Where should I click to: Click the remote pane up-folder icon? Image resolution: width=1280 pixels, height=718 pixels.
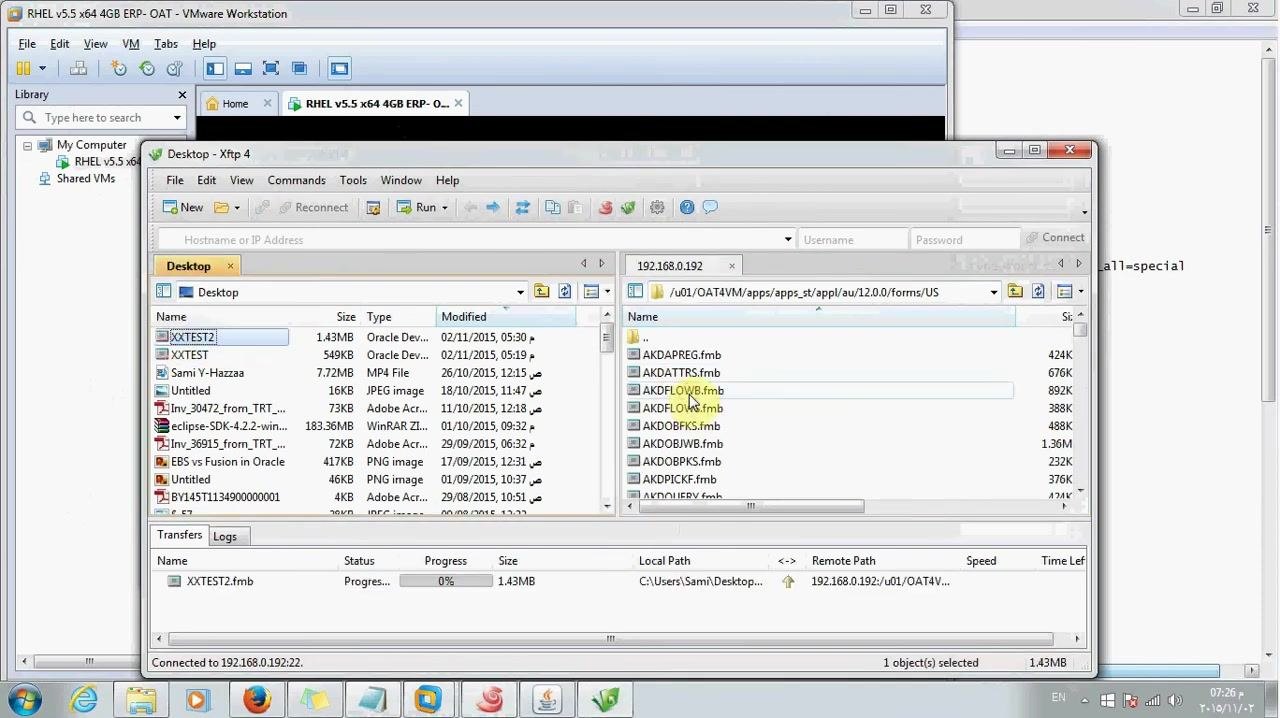click(x=1015, y=292)
